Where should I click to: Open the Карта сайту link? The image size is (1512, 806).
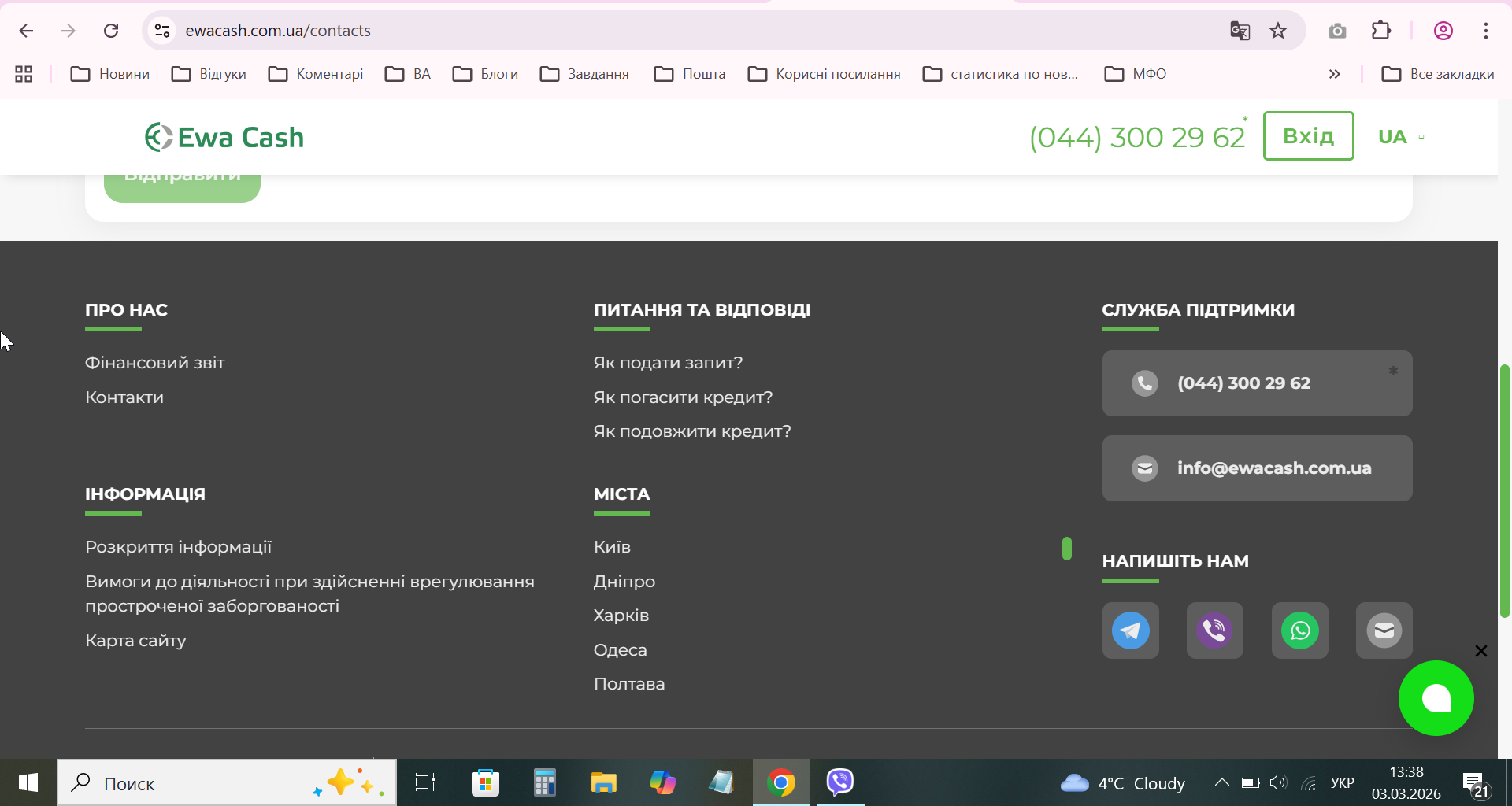coord(135,641)
